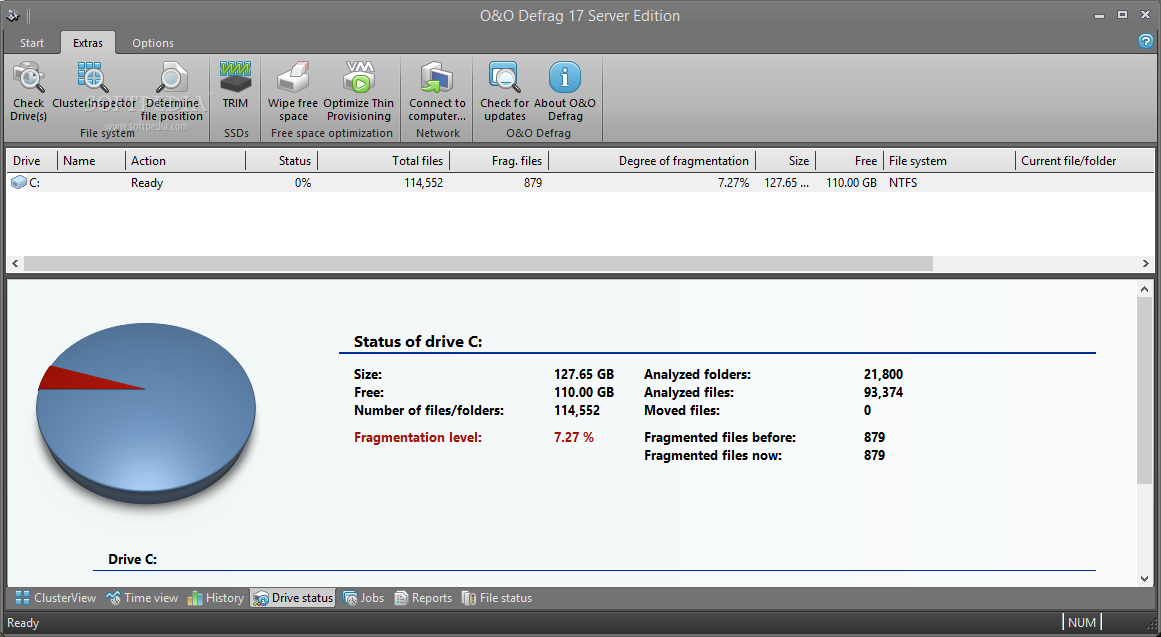Minimize the O&O Defrag window
The height and width of the screenshot is (637, 1161).
tap(1100, 15)
